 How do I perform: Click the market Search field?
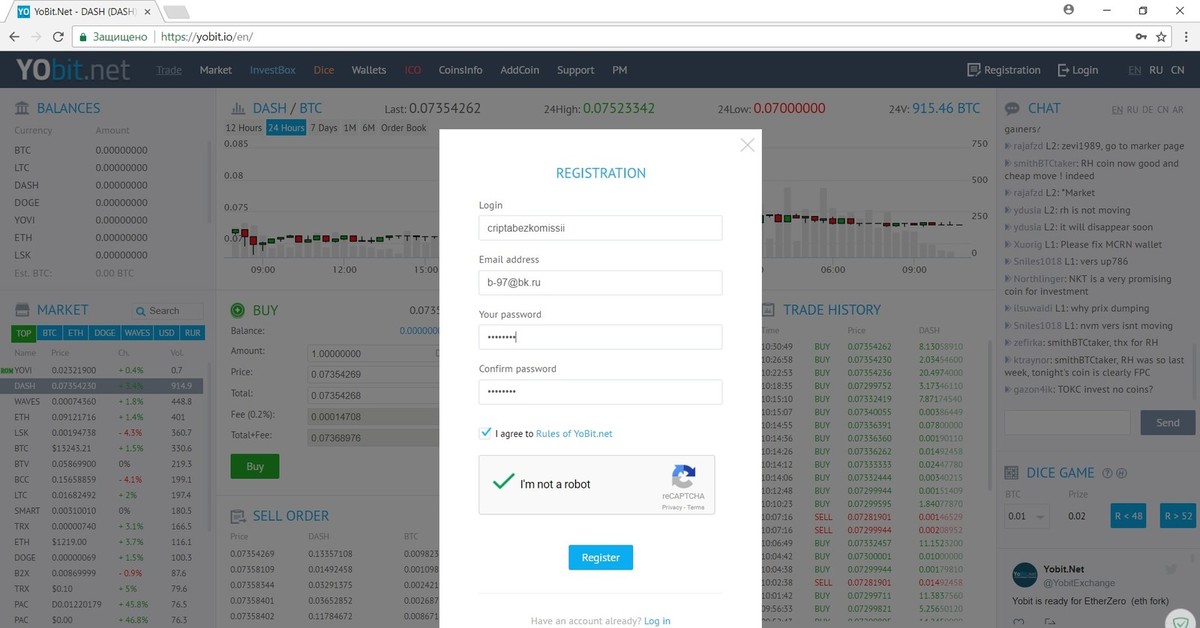click(168, 311)
